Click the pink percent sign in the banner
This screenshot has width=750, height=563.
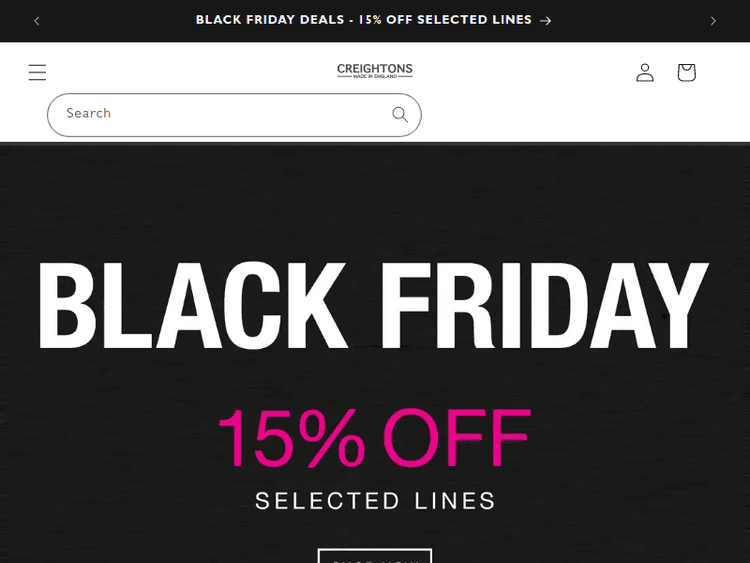330,438
